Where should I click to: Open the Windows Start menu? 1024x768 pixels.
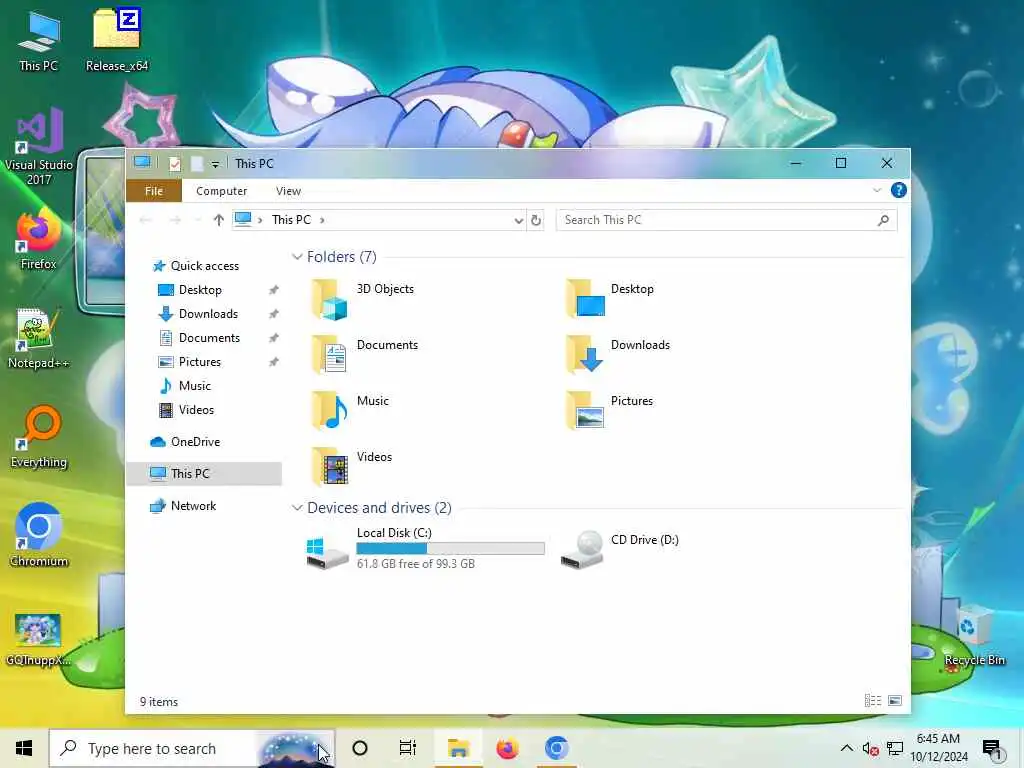tap(24, 748)
